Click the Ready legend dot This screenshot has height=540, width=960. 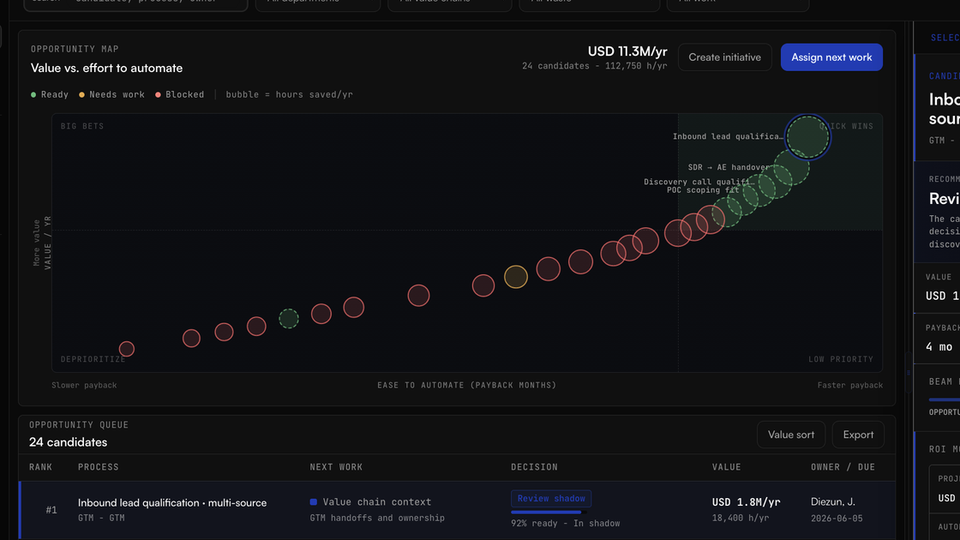34,95
